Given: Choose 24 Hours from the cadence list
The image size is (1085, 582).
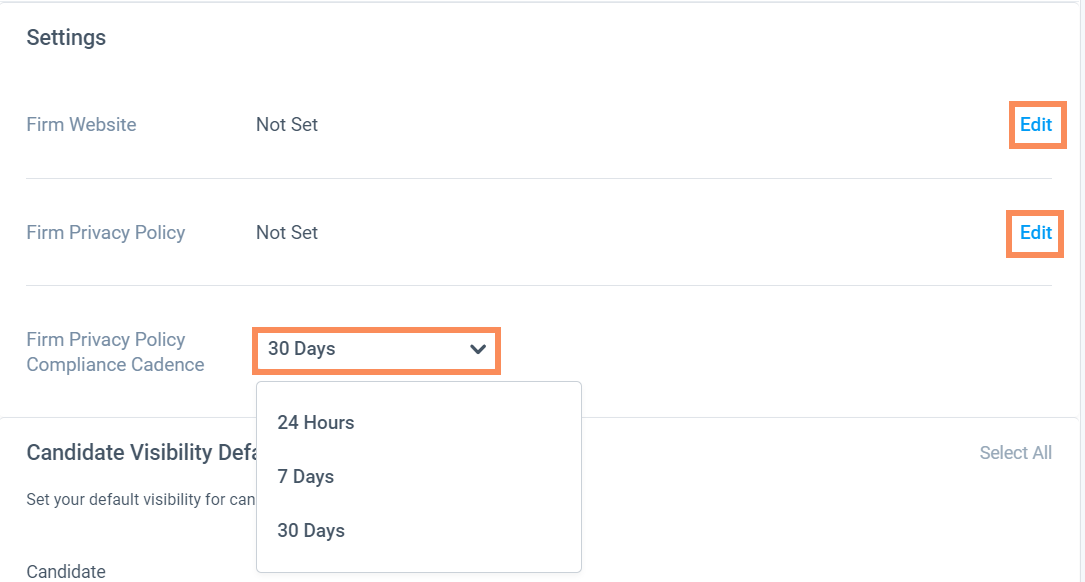Looking at the screenshot, I should point(316,423).
